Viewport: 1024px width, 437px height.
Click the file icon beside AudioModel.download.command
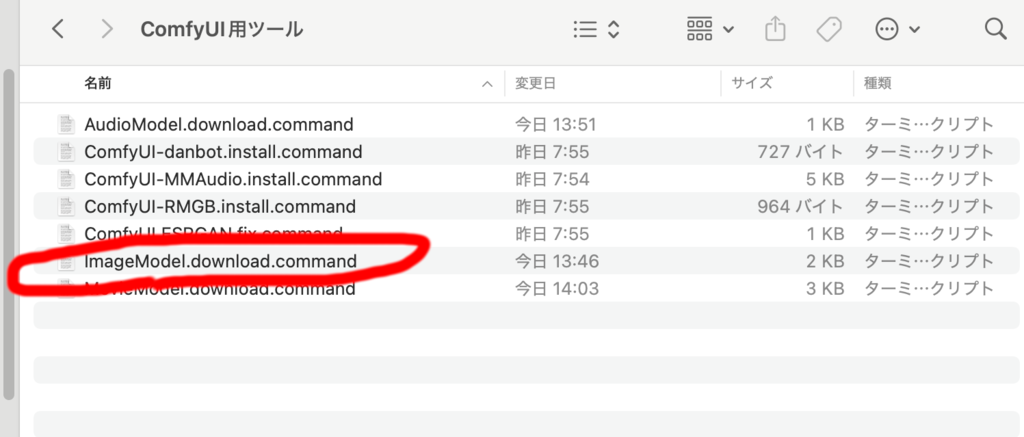(x=66, y=124)
